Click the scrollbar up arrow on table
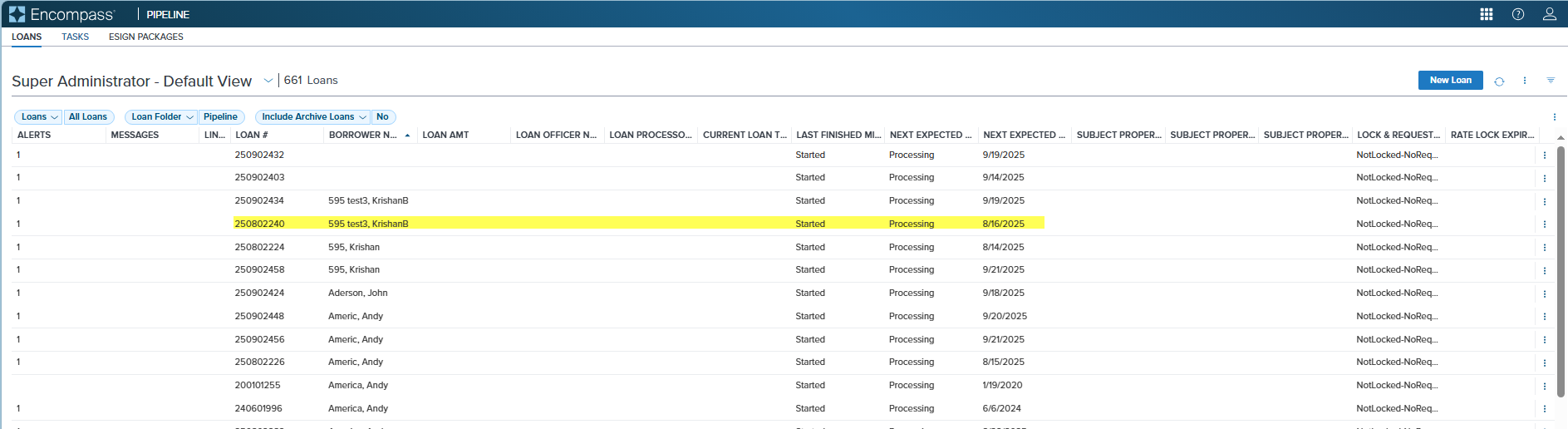This screenshot has height=429, width=1568. pyautogui.click(x=1561, y=138)
